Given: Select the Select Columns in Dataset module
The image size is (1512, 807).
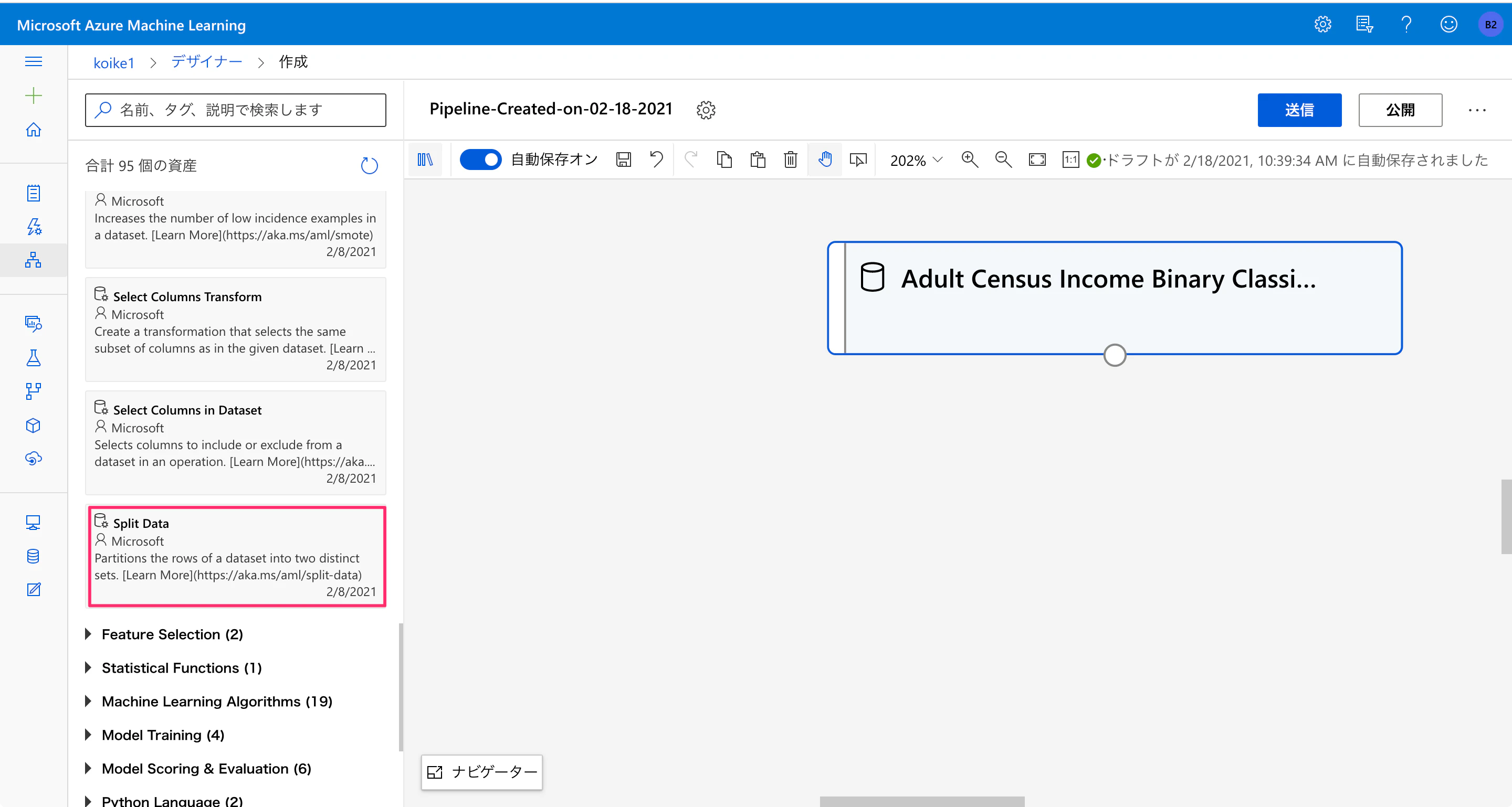Looking at the screenshot, I should [236, 443].
